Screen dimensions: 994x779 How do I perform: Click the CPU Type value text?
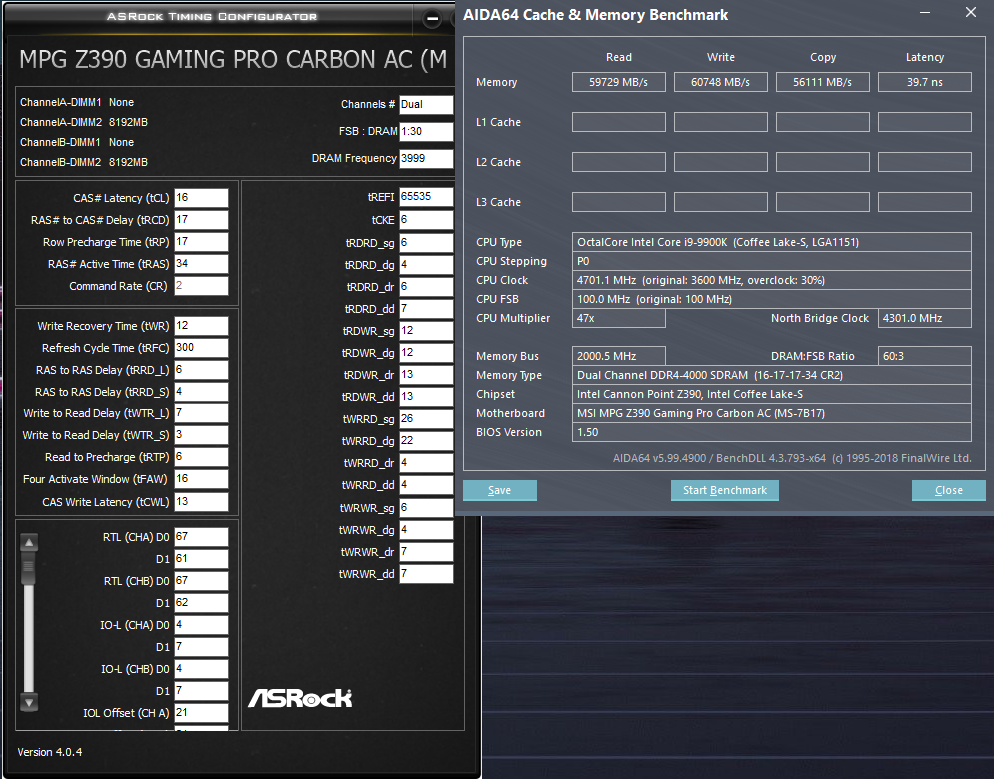[718, 242]
